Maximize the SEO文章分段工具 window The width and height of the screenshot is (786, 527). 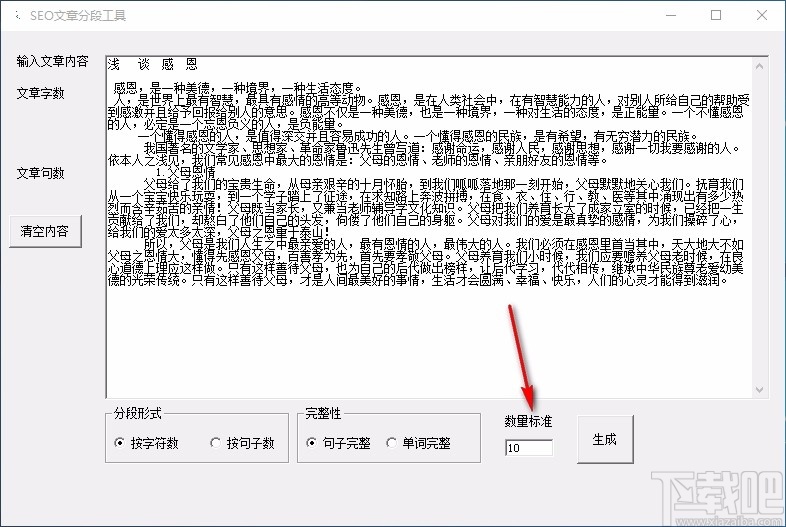[x=716, y=15]
